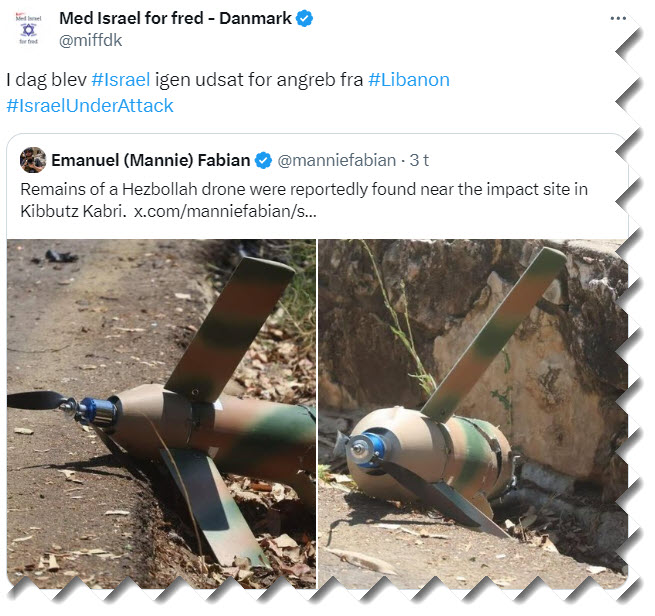Click the @miffdk handle
655x616 pixels.
pos(92,41)
